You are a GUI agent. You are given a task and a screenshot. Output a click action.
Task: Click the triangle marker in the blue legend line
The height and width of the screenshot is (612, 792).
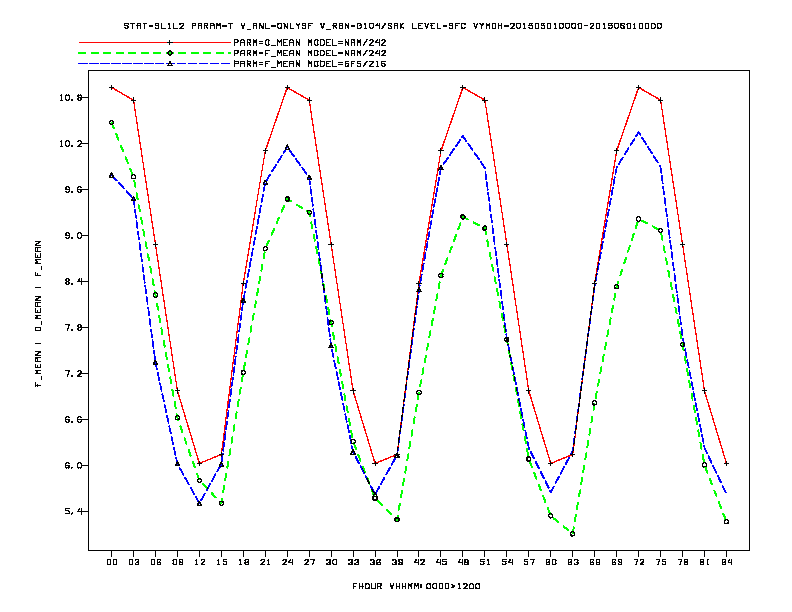170,64
